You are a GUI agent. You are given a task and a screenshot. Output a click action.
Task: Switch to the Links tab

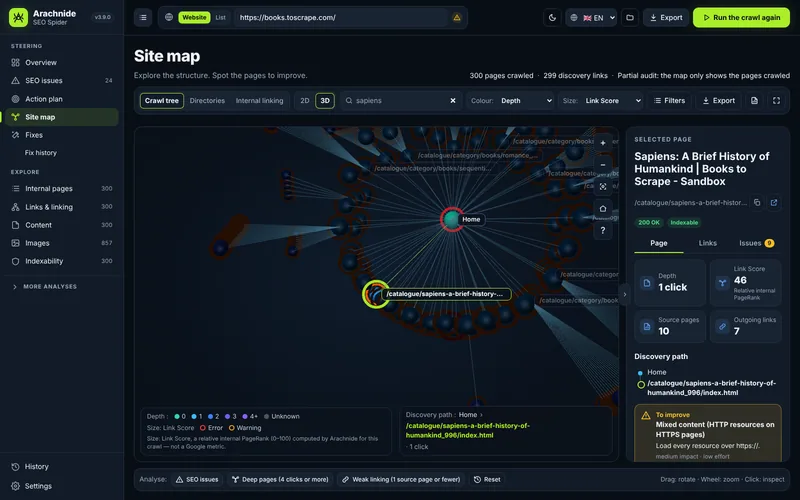[708, 243]
